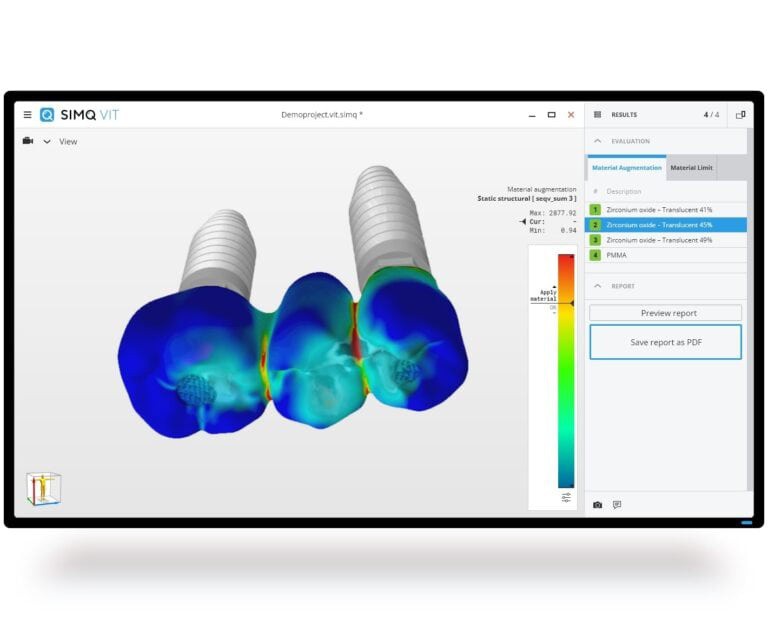Screen dimensions: 768x619
Task: Click the SIMQ logo icon
Action: pos(47,115)
